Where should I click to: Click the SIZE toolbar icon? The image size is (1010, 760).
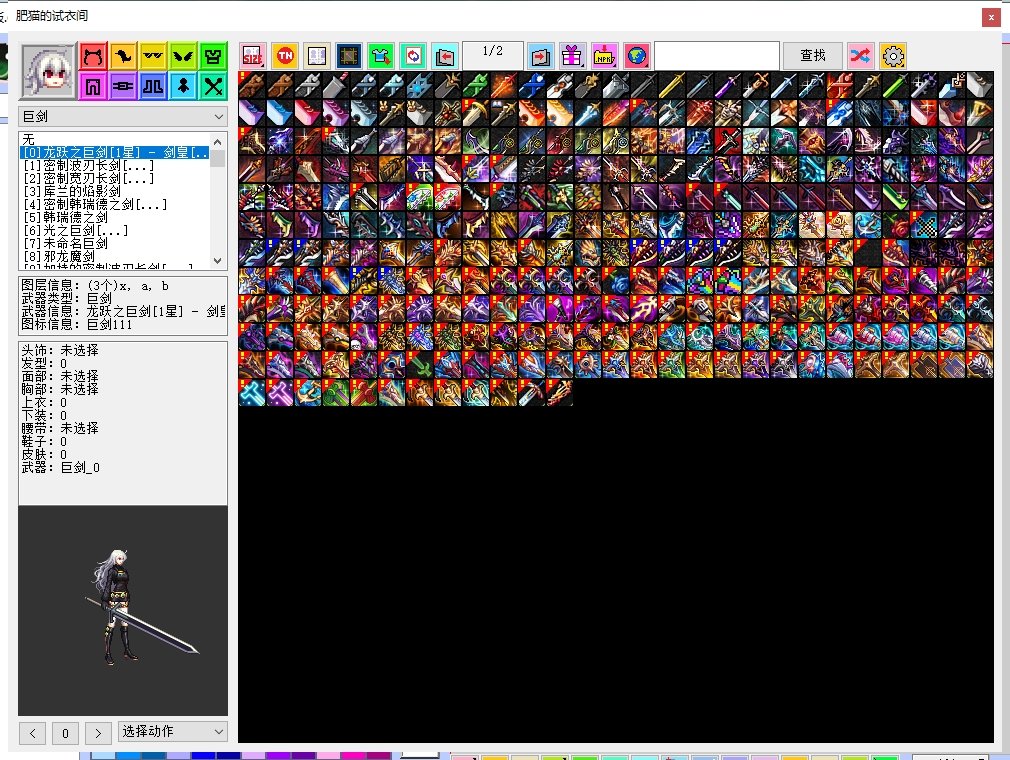(x=252, y=56)
